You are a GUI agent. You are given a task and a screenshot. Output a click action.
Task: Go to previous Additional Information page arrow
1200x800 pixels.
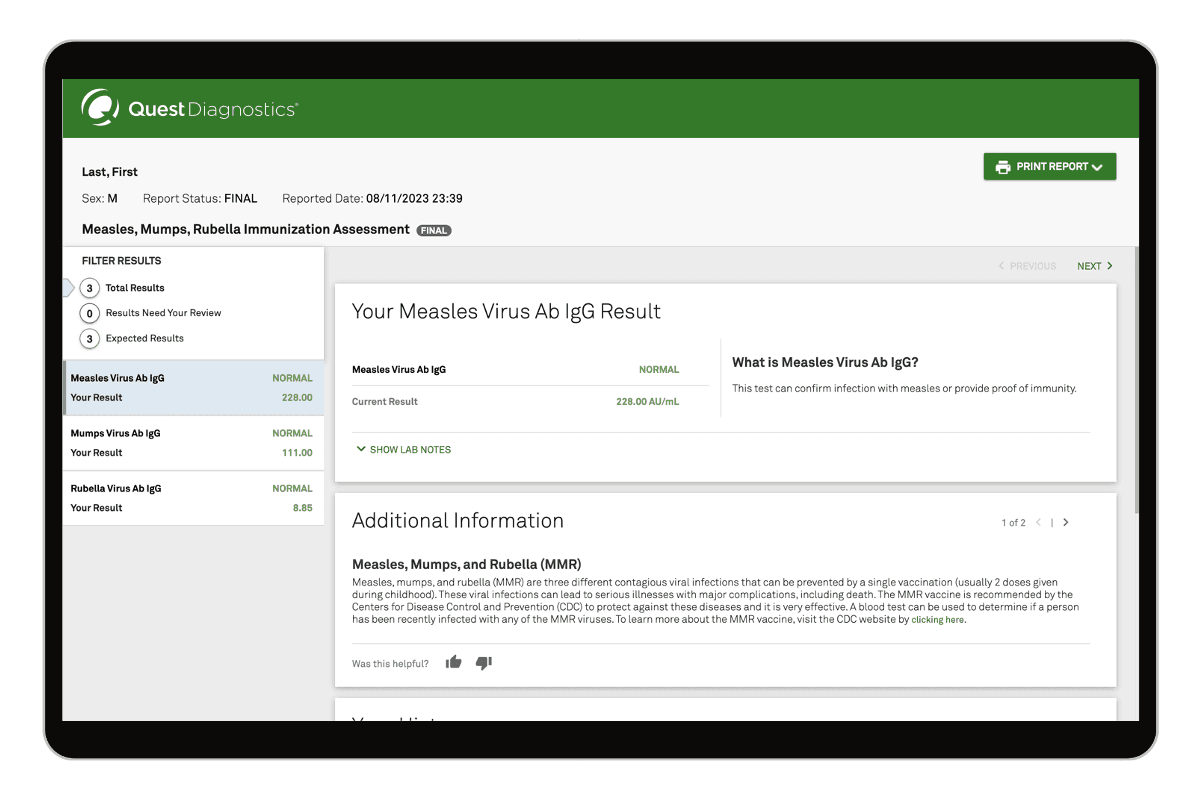[x=1039, y=522]
